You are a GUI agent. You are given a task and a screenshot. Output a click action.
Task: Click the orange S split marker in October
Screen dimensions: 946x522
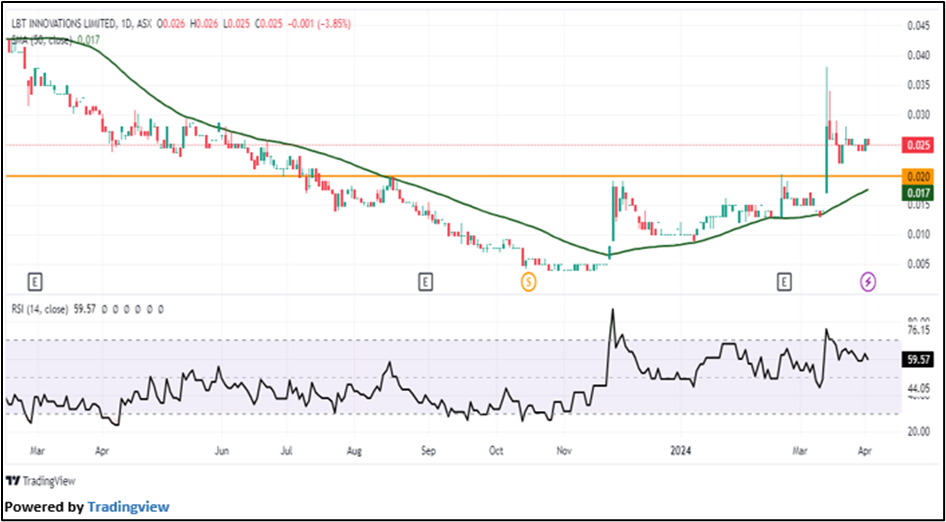click(529, 281)
